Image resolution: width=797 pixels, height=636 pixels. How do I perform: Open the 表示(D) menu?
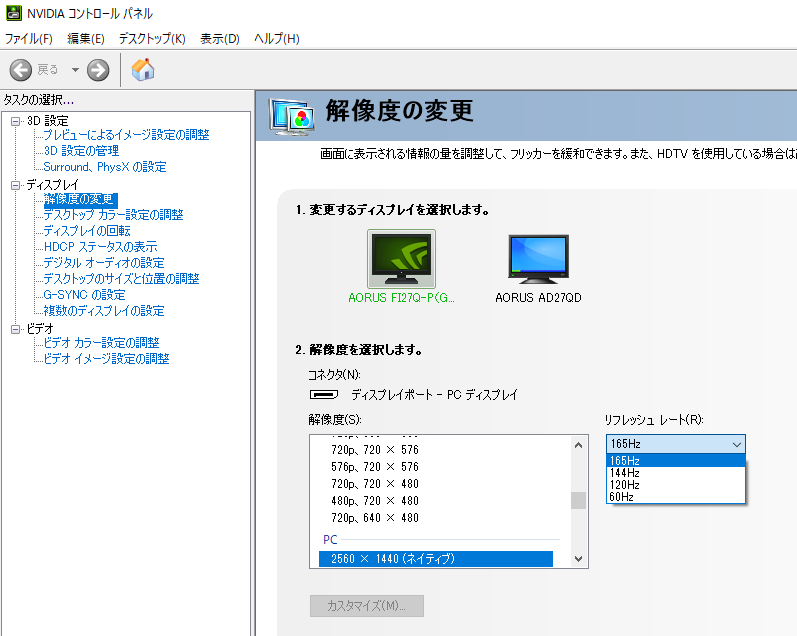[220, 39]
